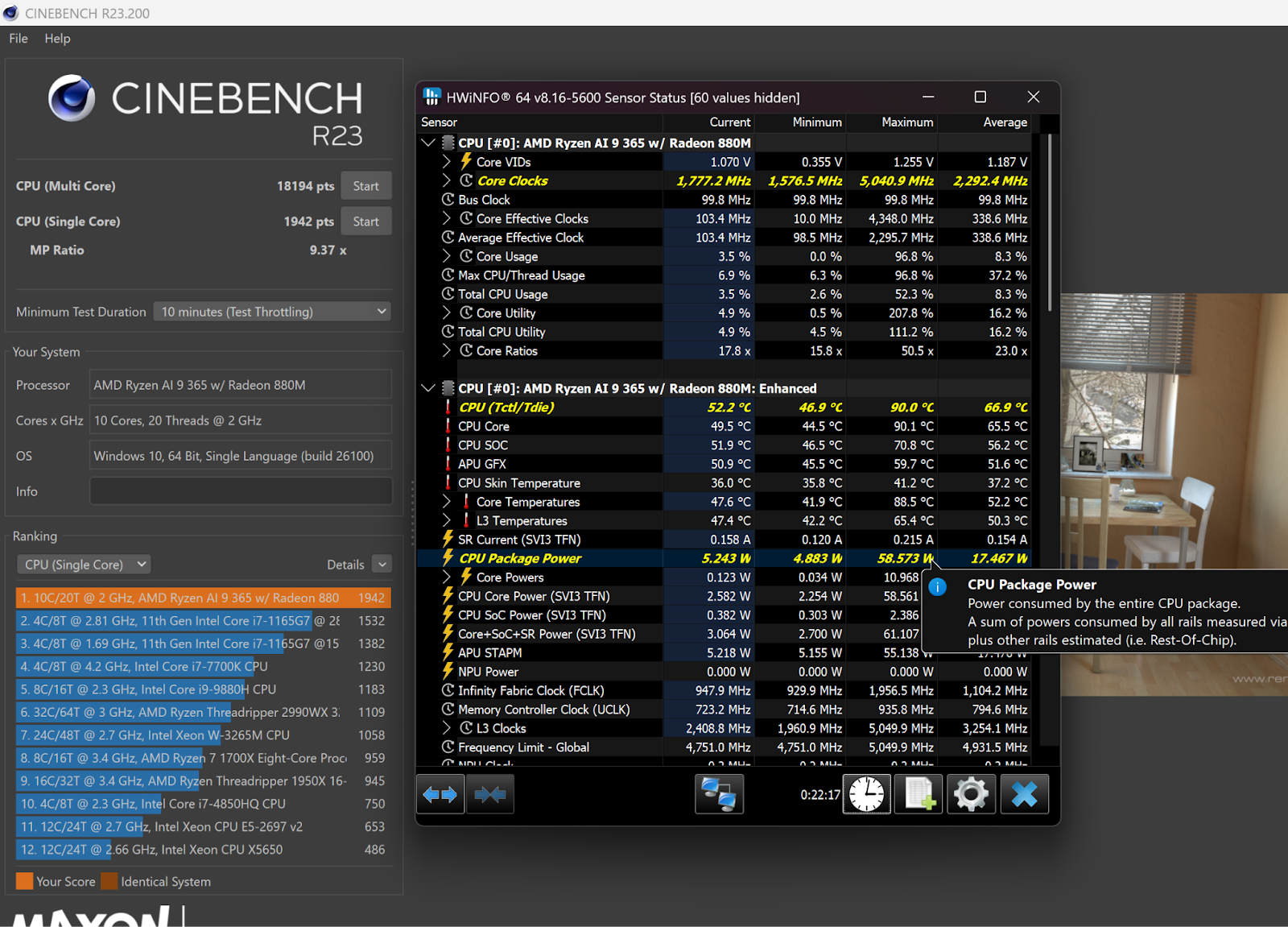Click the Identical System brown legend swatch
Viewport: 1288px width, 927px height.
(109, 881)
